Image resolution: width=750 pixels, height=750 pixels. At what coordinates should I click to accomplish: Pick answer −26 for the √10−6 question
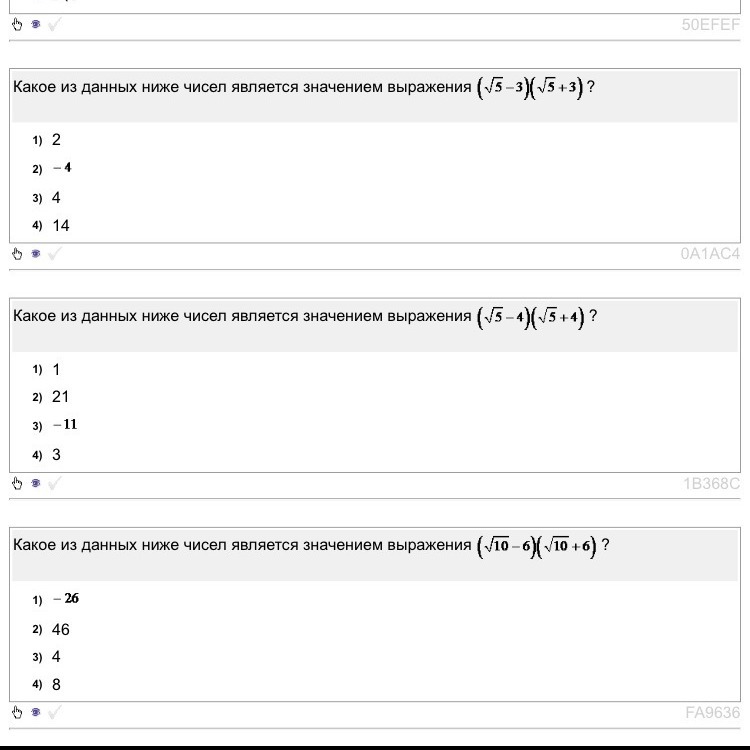(x=66, y=599)
